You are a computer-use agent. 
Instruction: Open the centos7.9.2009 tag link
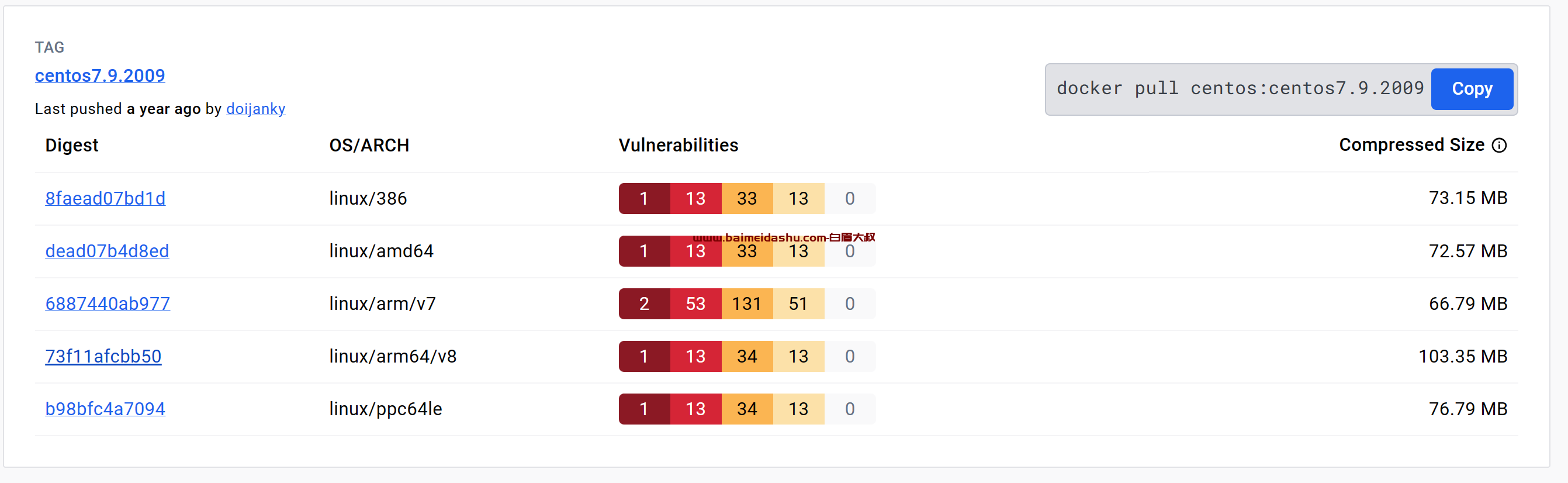coord(100,75)
